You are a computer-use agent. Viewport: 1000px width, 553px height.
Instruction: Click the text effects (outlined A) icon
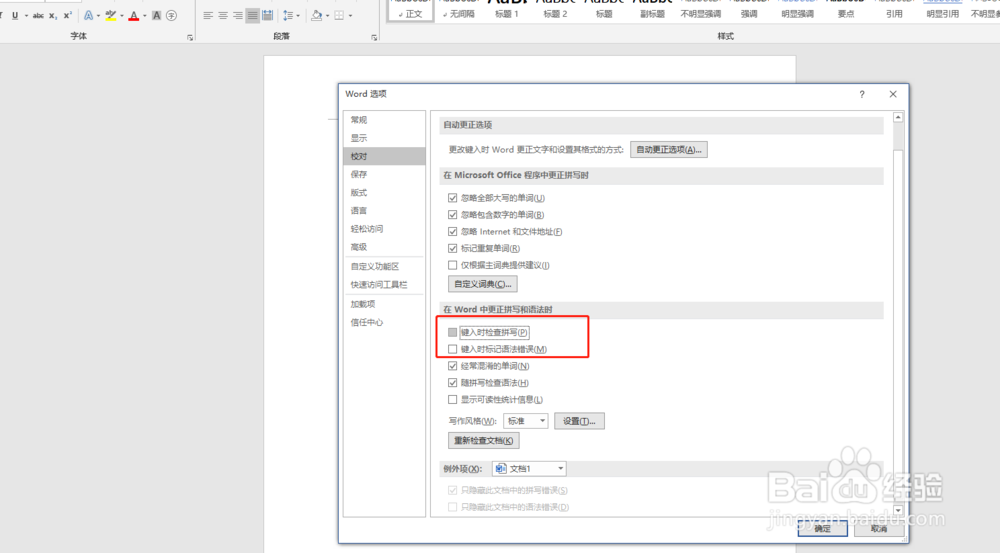[x=88, y=15]
